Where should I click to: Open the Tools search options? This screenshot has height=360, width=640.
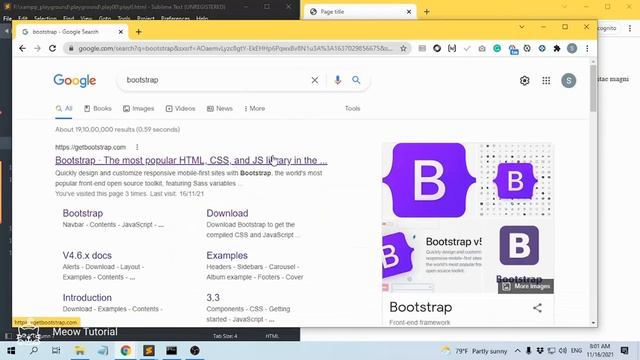[x=352, y=109]
